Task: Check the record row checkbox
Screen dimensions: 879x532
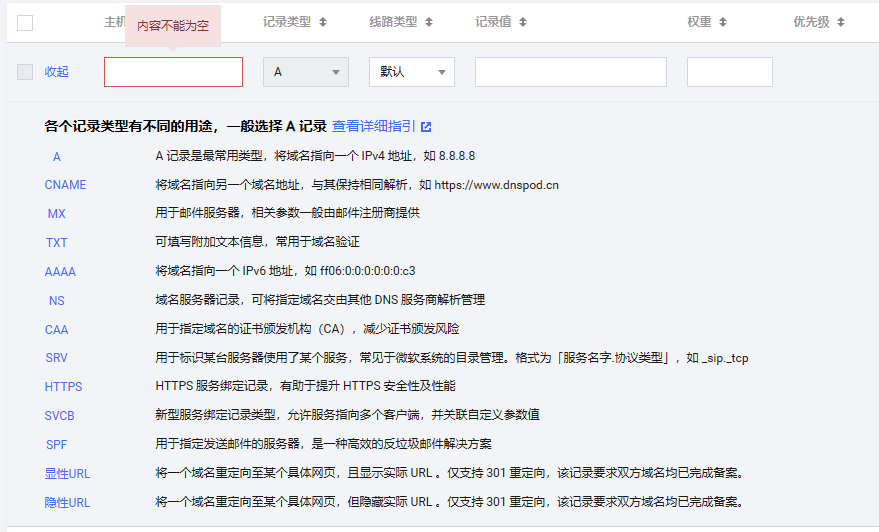Action: tap(25, 71)
